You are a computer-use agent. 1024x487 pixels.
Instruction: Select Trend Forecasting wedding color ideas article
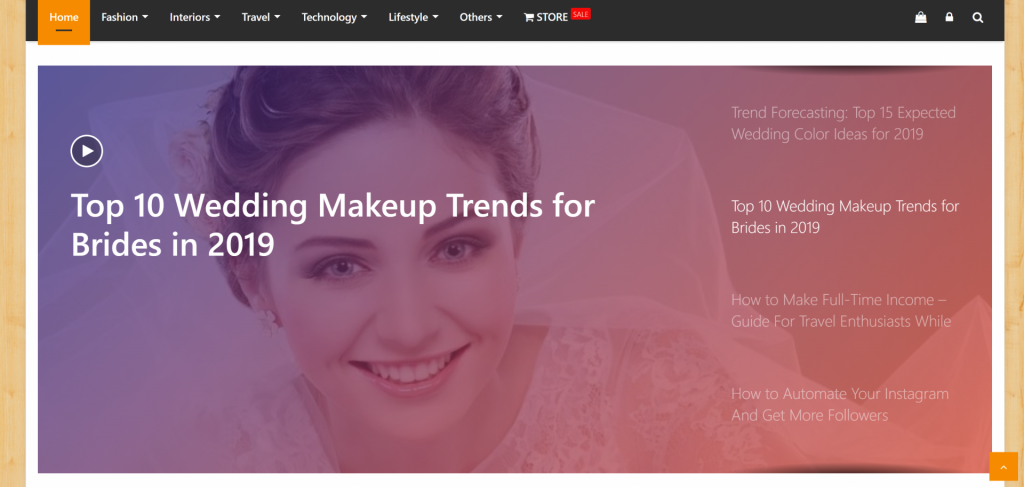[x=843, y=123]
